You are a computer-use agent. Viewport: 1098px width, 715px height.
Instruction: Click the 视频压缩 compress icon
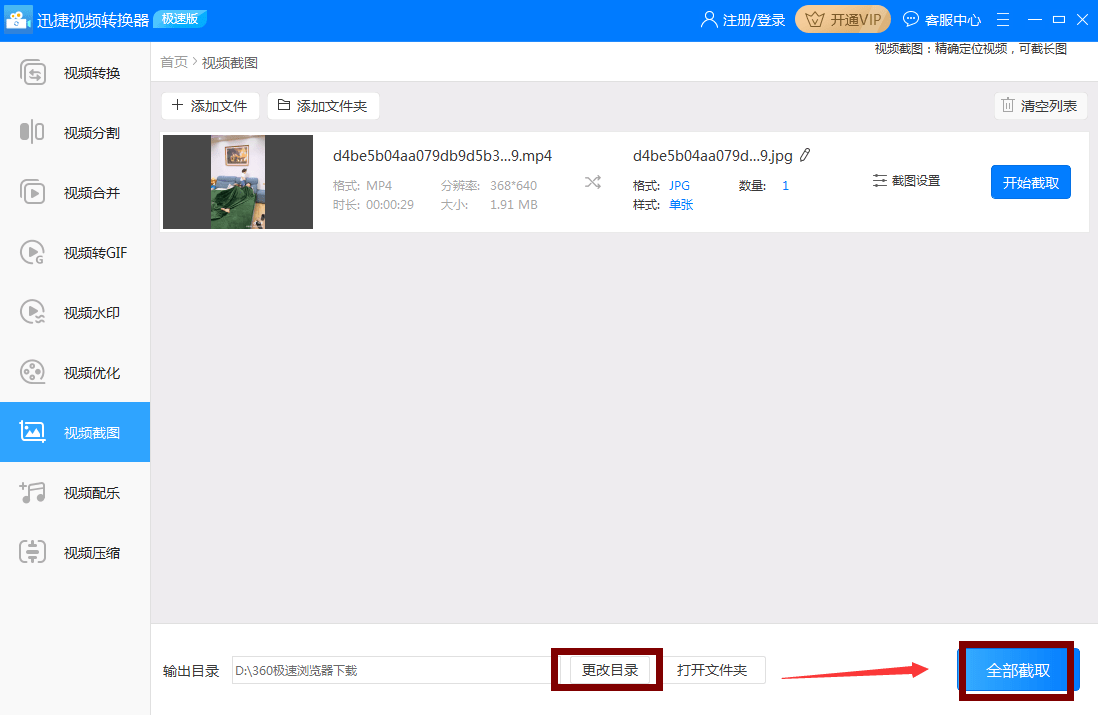click(32, 552)
